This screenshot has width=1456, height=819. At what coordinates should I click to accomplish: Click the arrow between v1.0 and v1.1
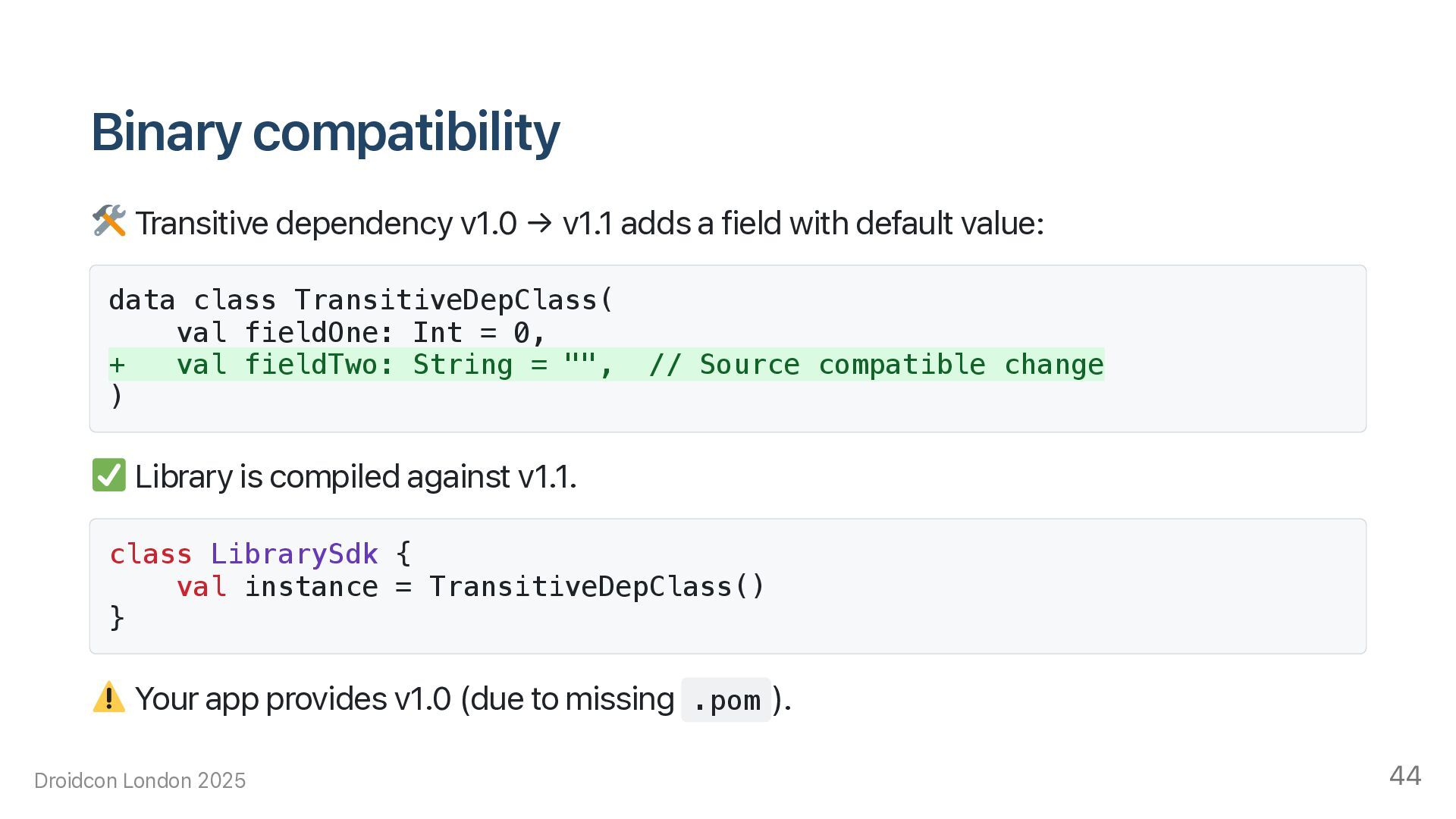click(539, 224)
